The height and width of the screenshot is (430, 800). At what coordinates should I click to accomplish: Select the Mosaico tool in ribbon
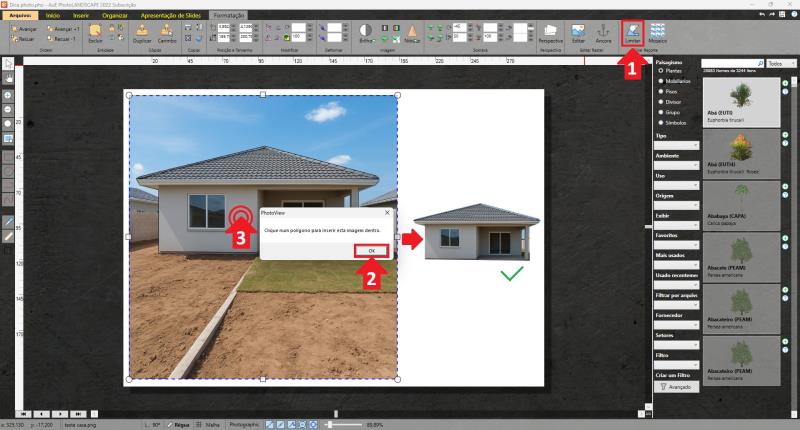(659, 34)
